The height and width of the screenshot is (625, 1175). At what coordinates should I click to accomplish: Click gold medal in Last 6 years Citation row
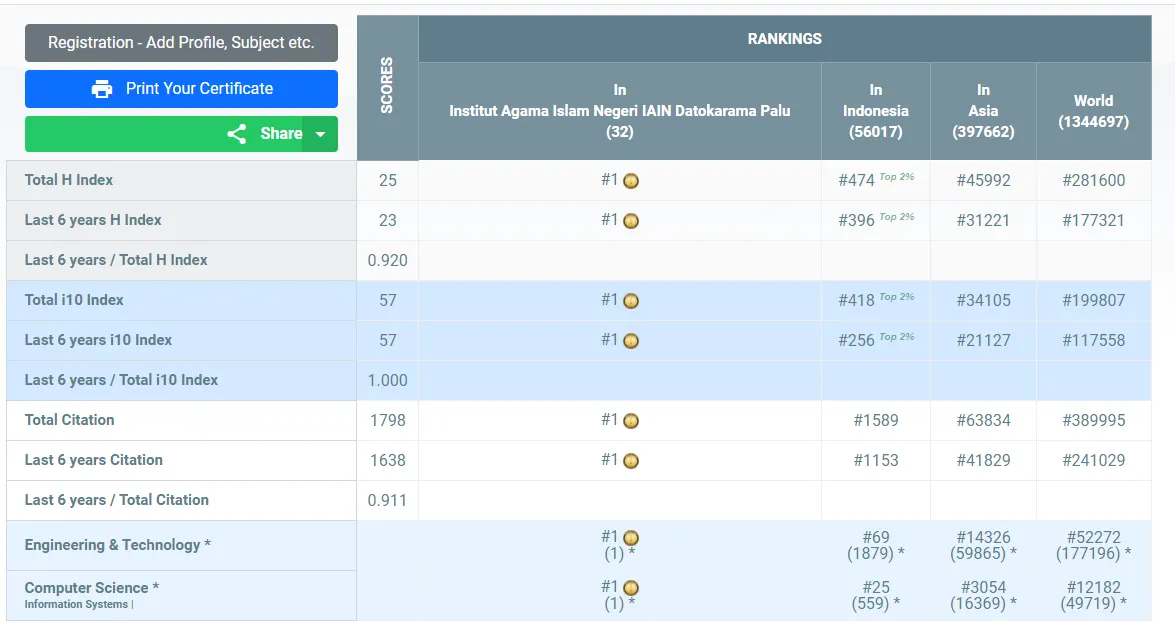(x=631, y=461)
